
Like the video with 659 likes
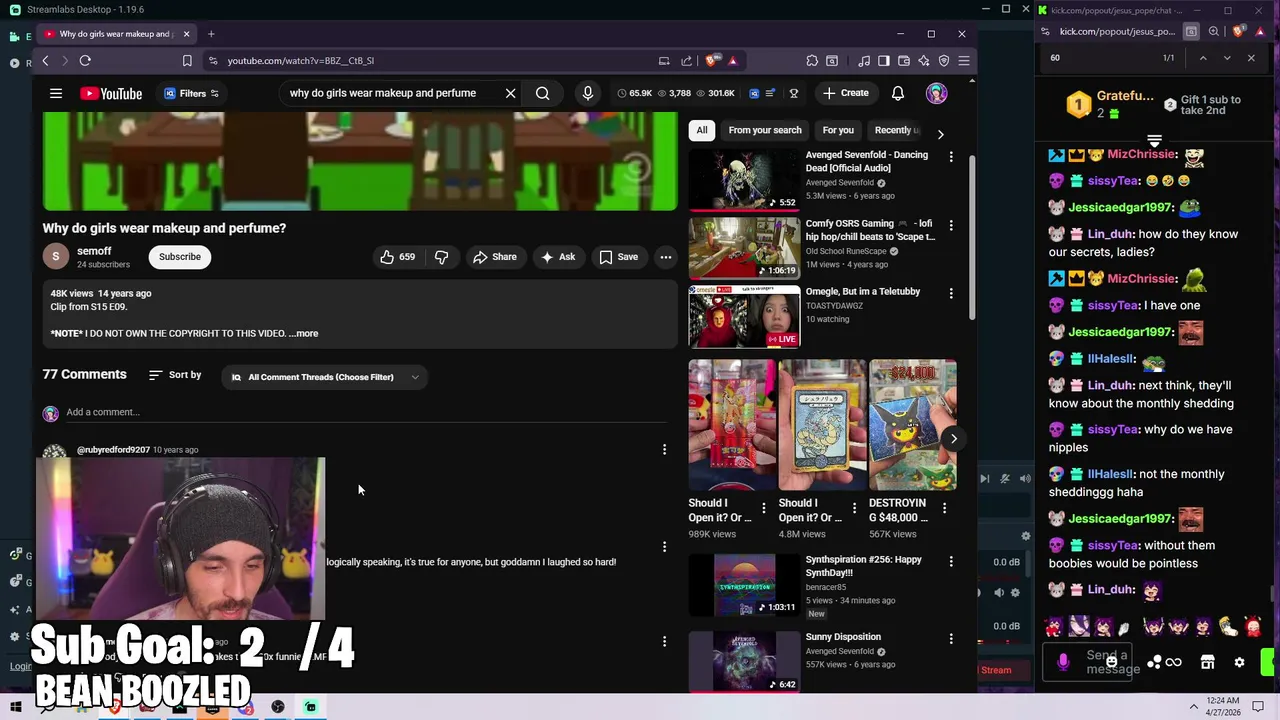397,257
